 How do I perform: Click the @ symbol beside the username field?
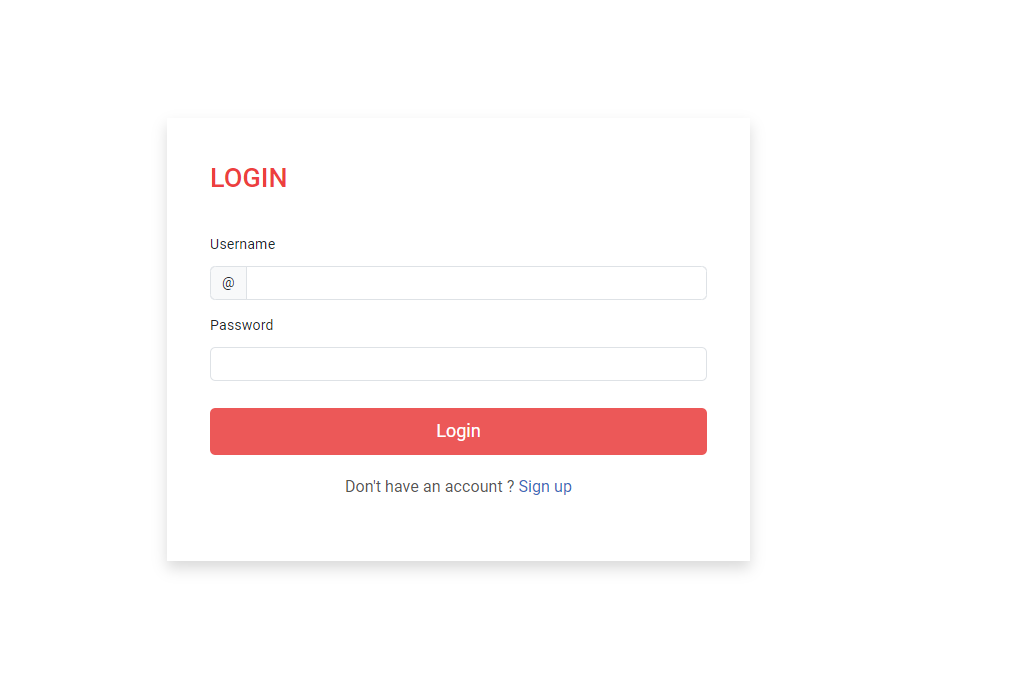(228, 283)
